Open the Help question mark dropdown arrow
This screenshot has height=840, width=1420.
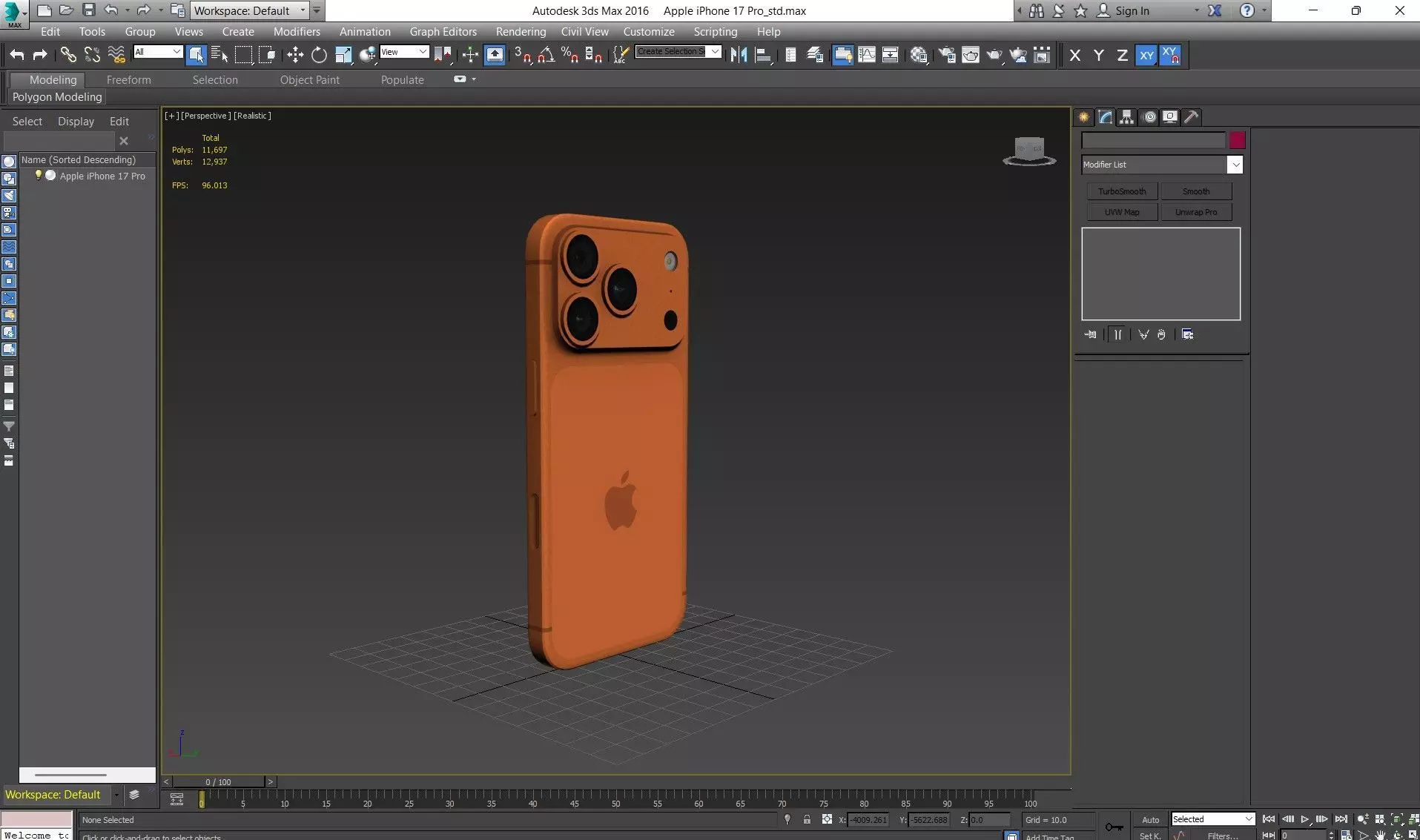(x=1264, y=11)
